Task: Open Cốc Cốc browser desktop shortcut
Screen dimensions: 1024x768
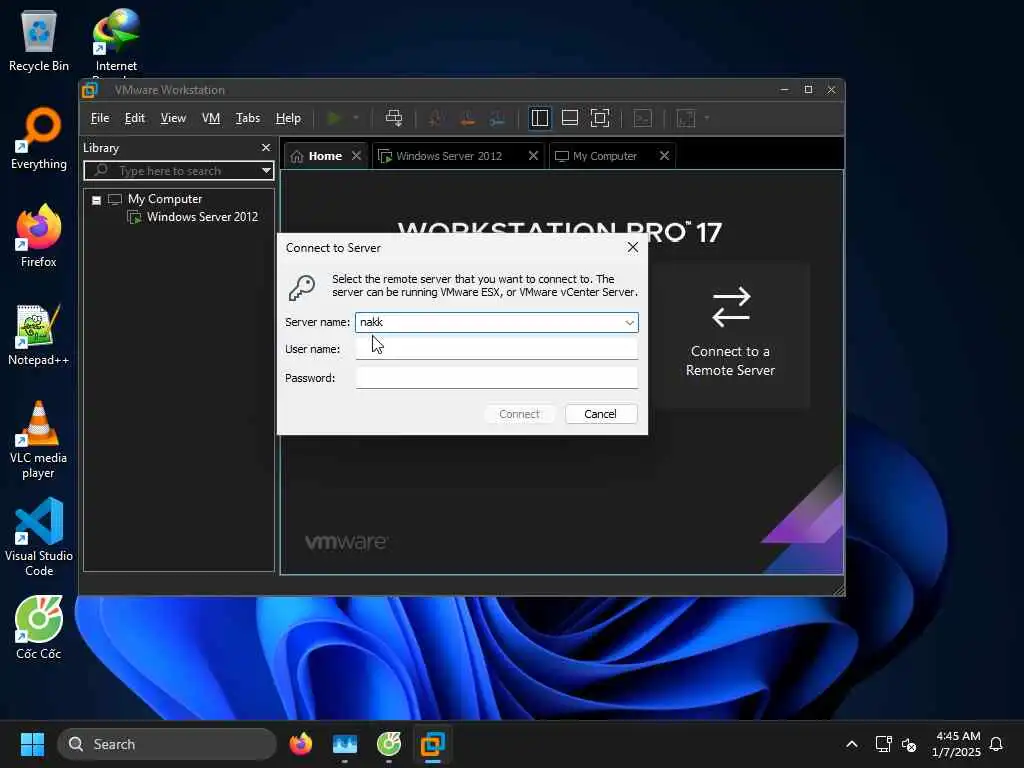Action: [x=39, y=628]
